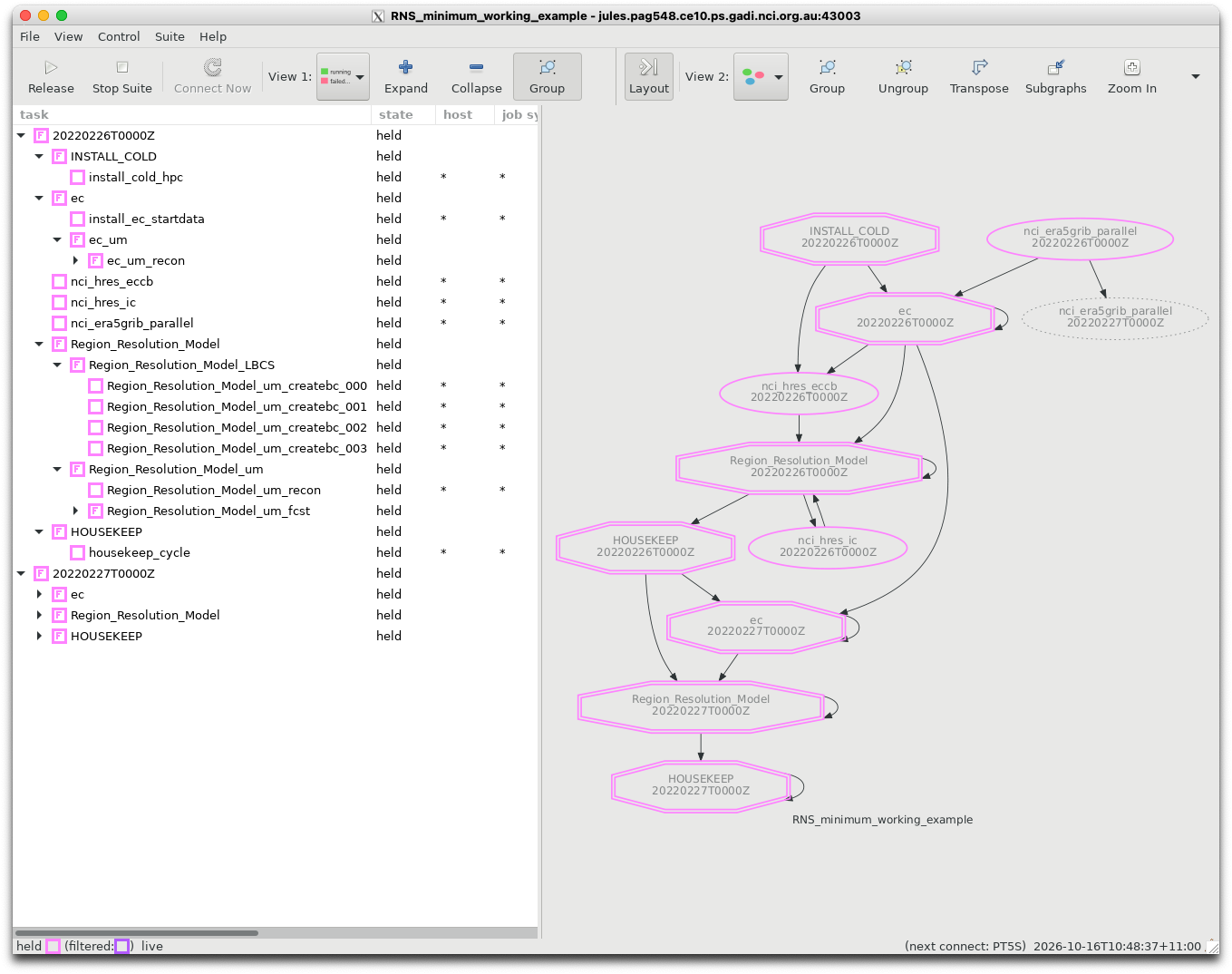
Task: Select INSTALL_COLD family icon in tree
Action: (x=60, y=157)
